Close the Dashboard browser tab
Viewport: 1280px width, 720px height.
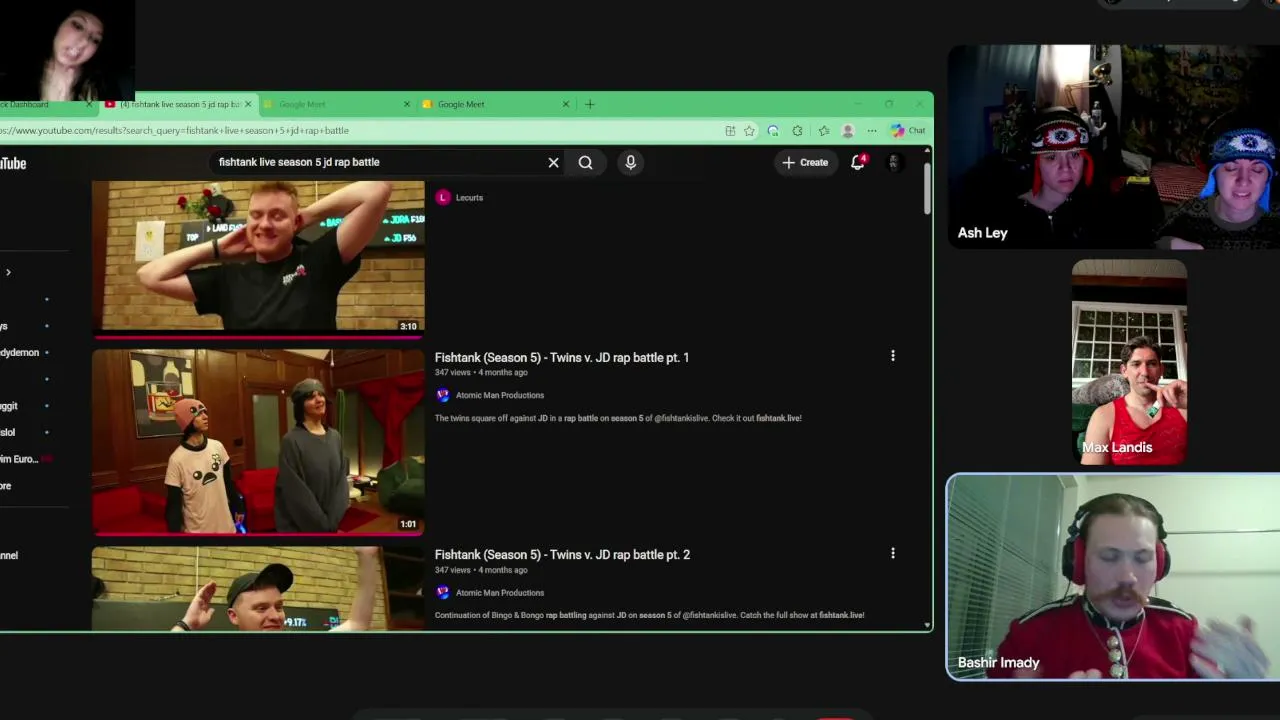[89, 104]
